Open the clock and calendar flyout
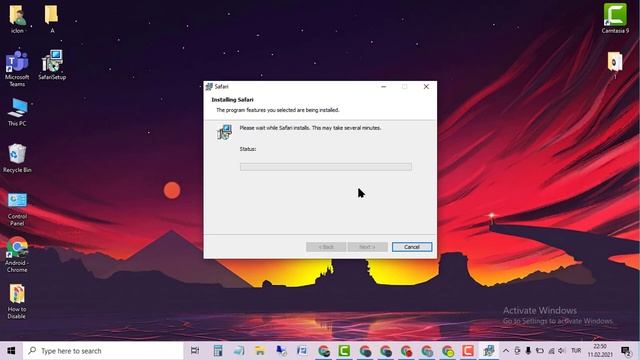The height and width of the screenshot is (360, 640). pyautogui.click(x=600, y=351)
